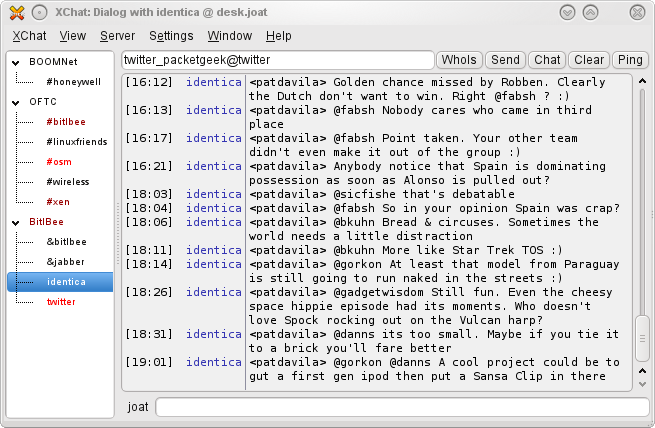Open the View menu
Screen dimensions: 655x428
[x=73, y=36]
